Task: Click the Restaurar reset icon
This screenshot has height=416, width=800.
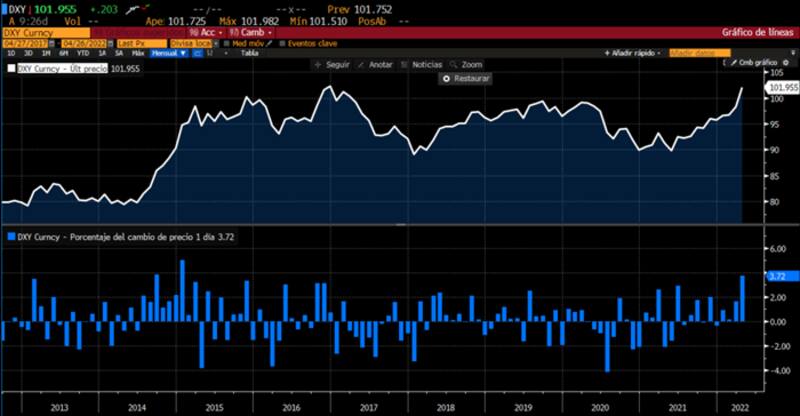Action: point(446,77)
